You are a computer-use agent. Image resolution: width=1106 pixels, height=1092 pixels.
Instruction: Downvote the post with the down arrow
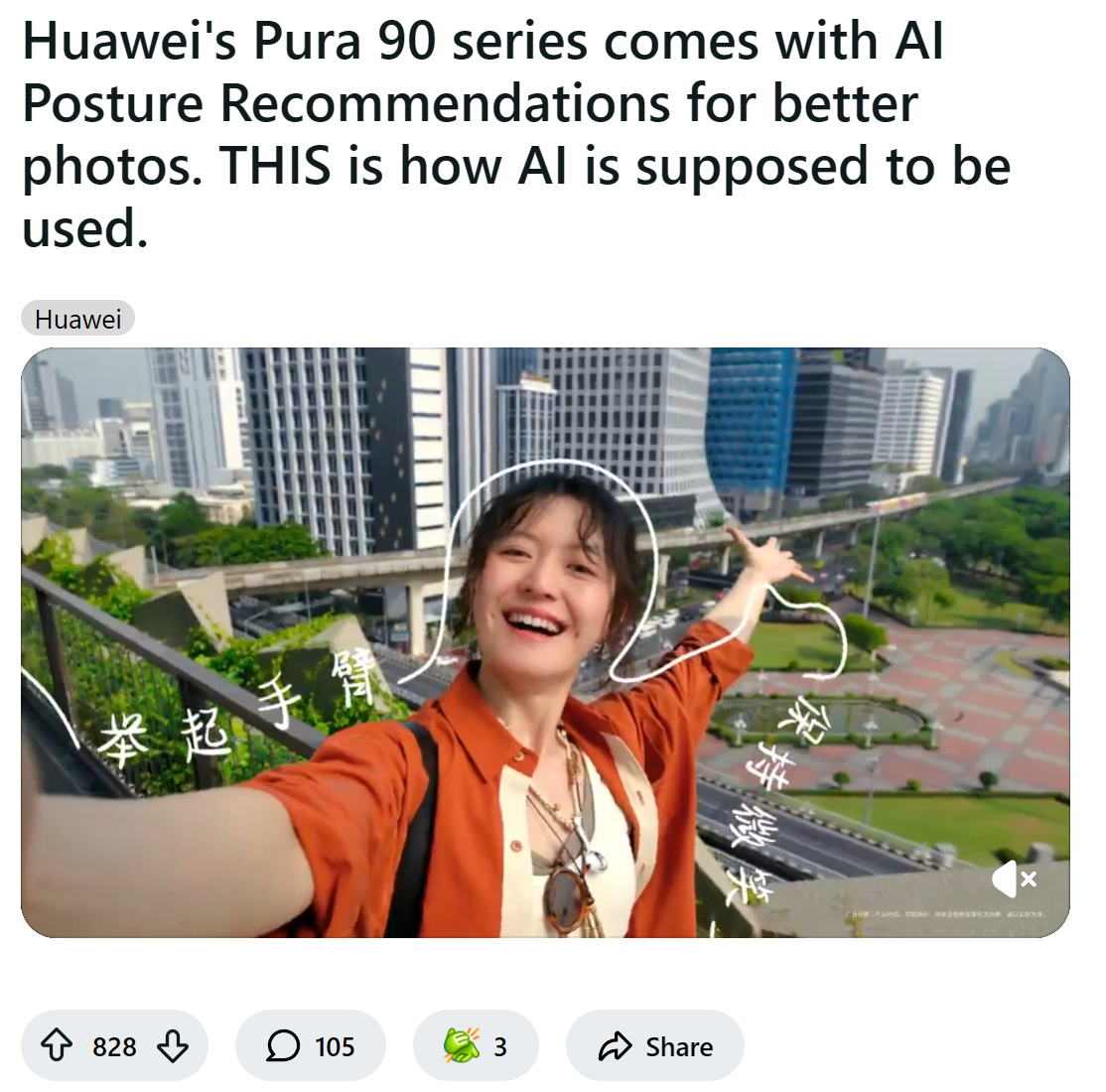[172, 1046]
